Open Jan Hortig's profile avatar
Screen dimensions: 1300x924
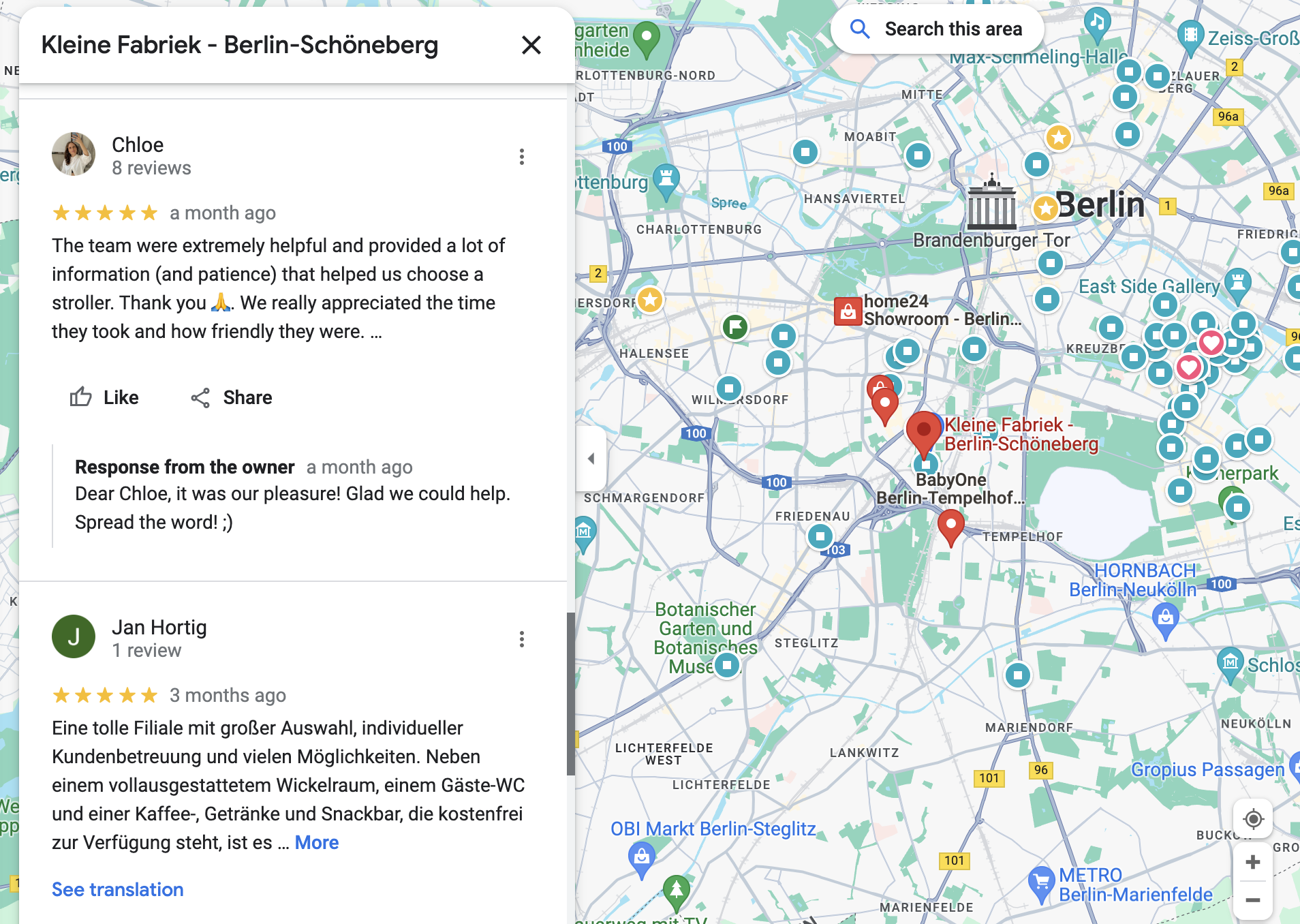[74, 636]
